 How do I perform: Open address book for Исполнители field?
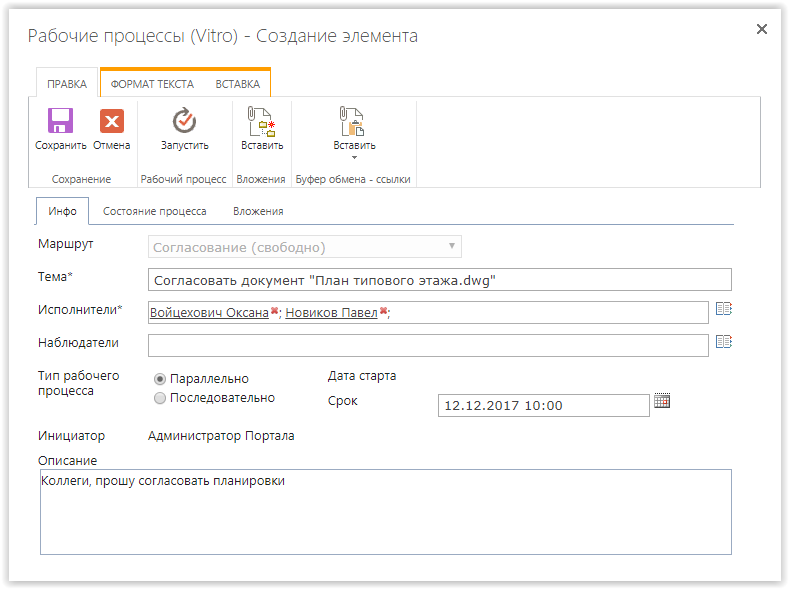(724, 309)
